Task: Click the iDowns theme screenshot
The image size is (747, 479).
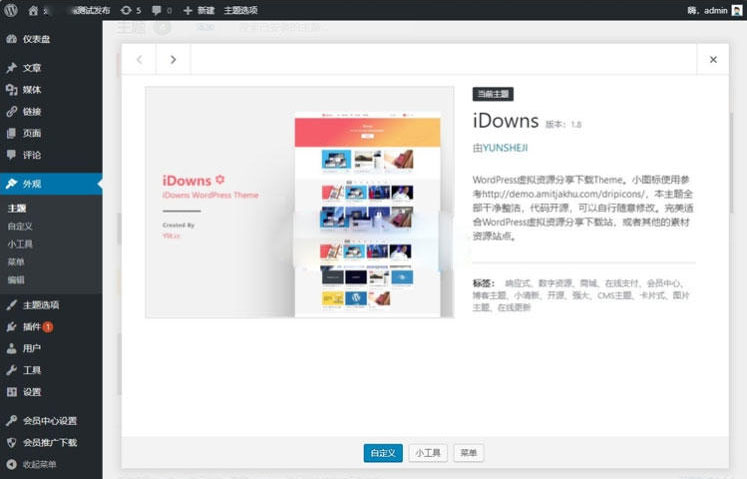Action: 300,202
